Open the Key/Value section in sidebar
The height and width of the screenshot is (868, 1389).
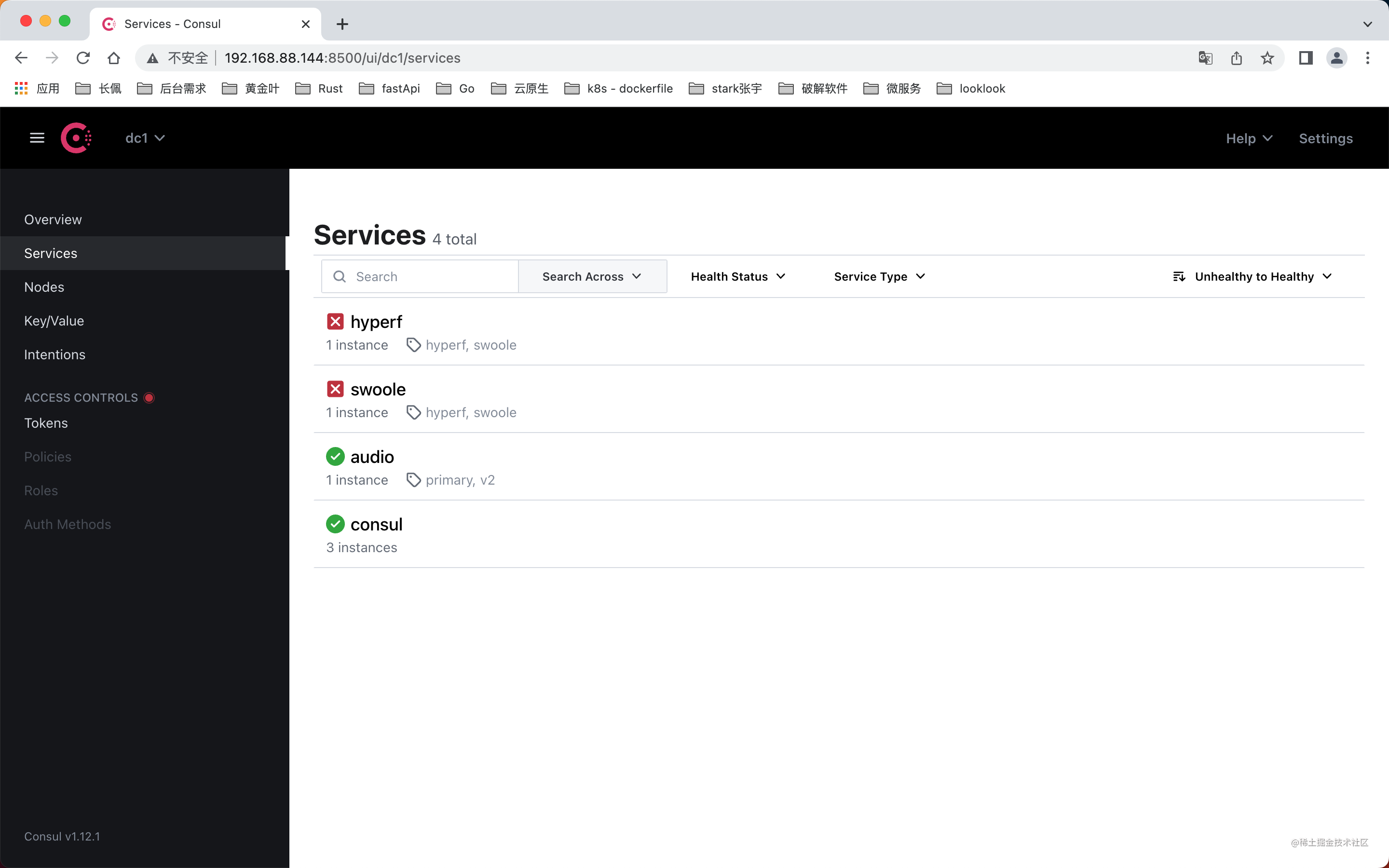pyautogui.click(x=54, y=320)
